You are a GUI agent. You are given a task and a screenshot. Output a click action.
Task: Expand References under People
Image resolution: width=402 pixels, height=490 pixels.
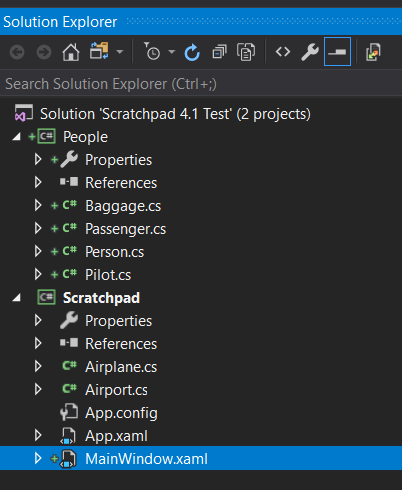38,182
